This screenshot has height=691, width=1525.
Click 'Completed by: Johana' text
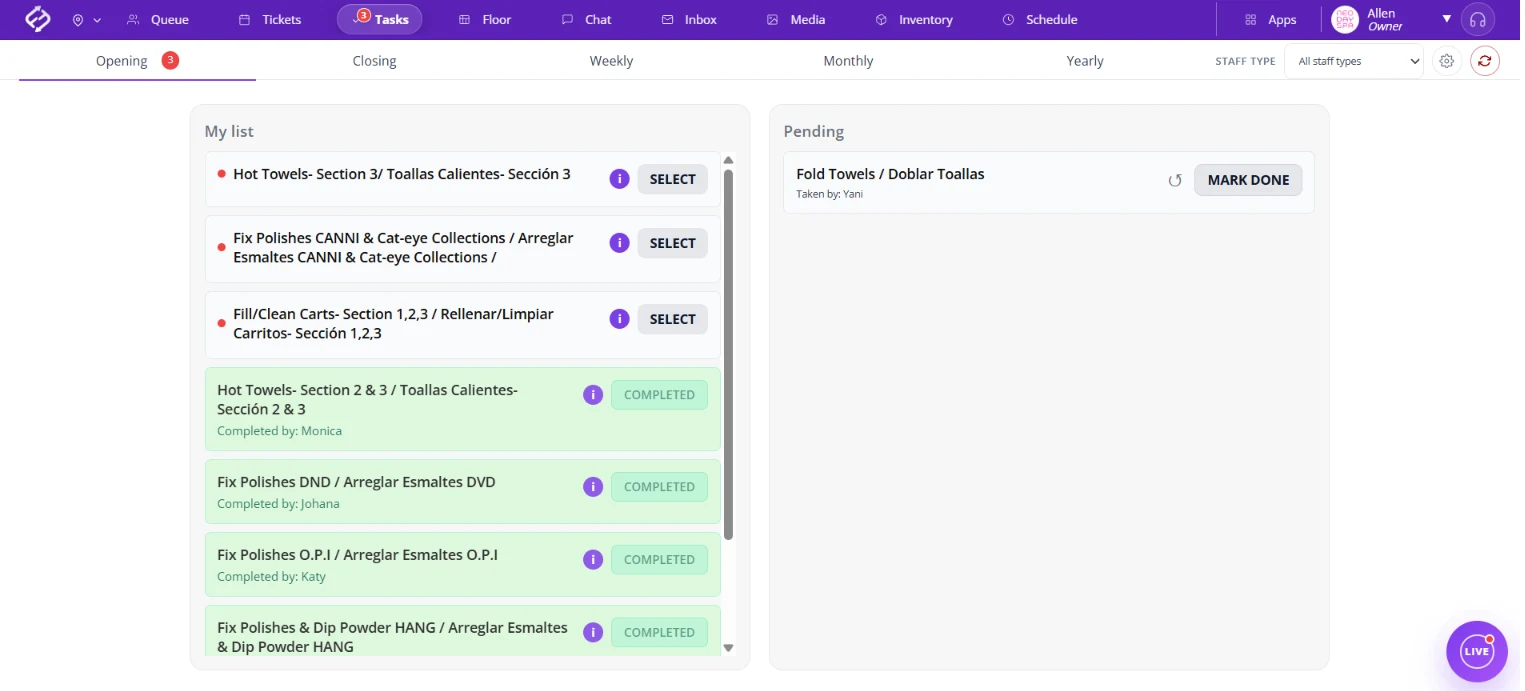[278, 504]
